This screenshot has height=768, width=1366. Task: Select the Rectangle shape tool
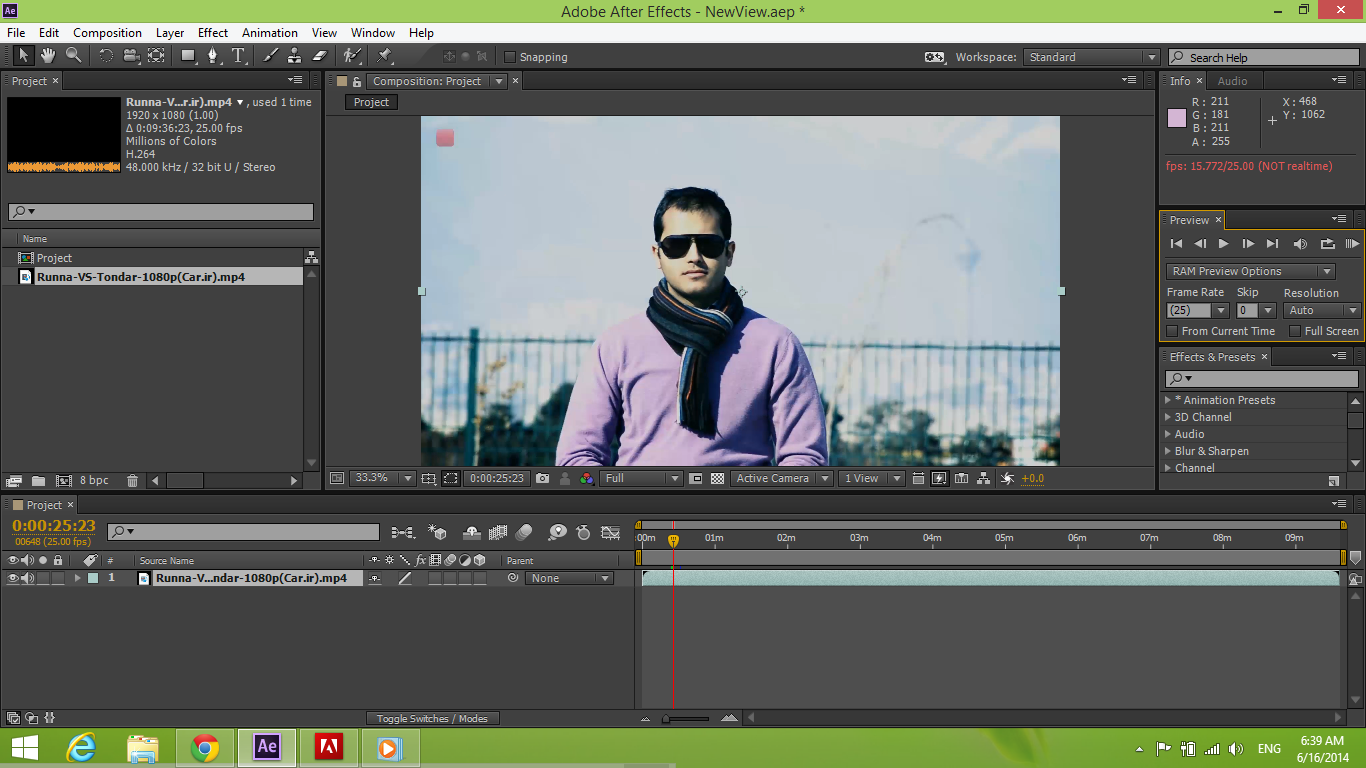pyautogui.click(x=188, y=56)
